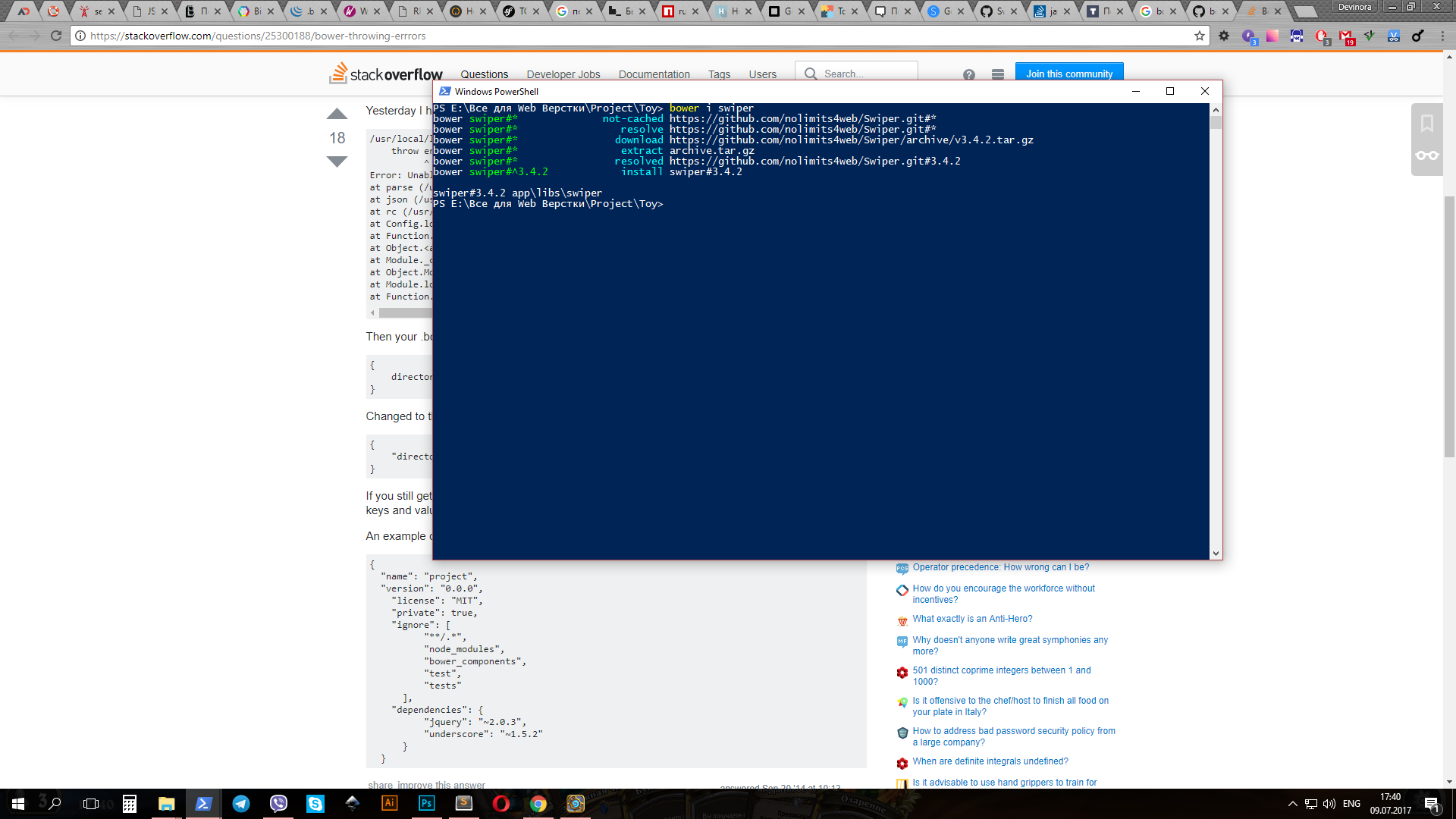Open the Stack Exchange sites menu icon
Viewport: 1456px width, 819px height.
coord(997,74)
